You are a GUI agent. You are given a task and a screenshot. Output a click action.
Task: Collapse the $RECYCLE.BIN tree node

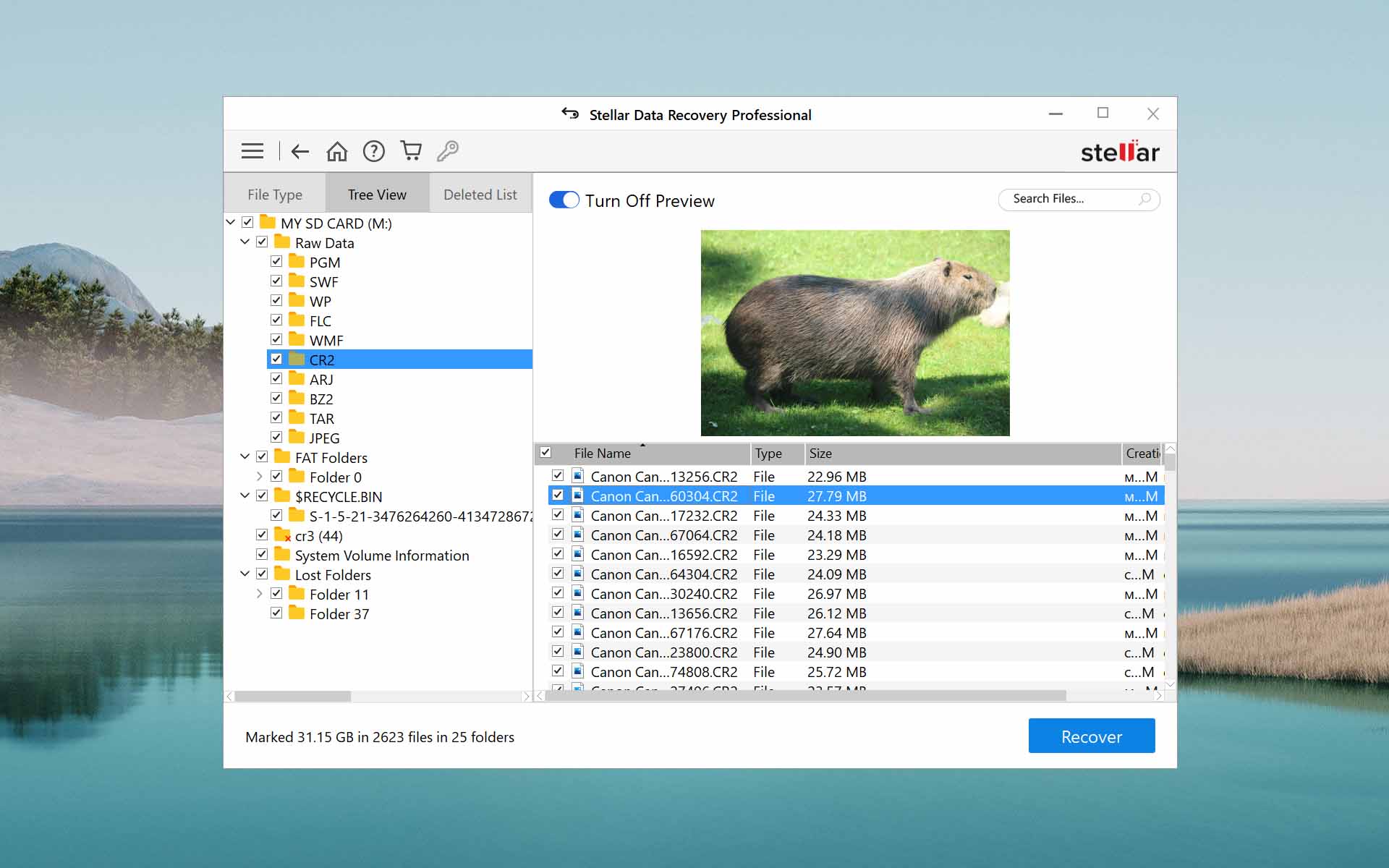click(x=245, y=495)
